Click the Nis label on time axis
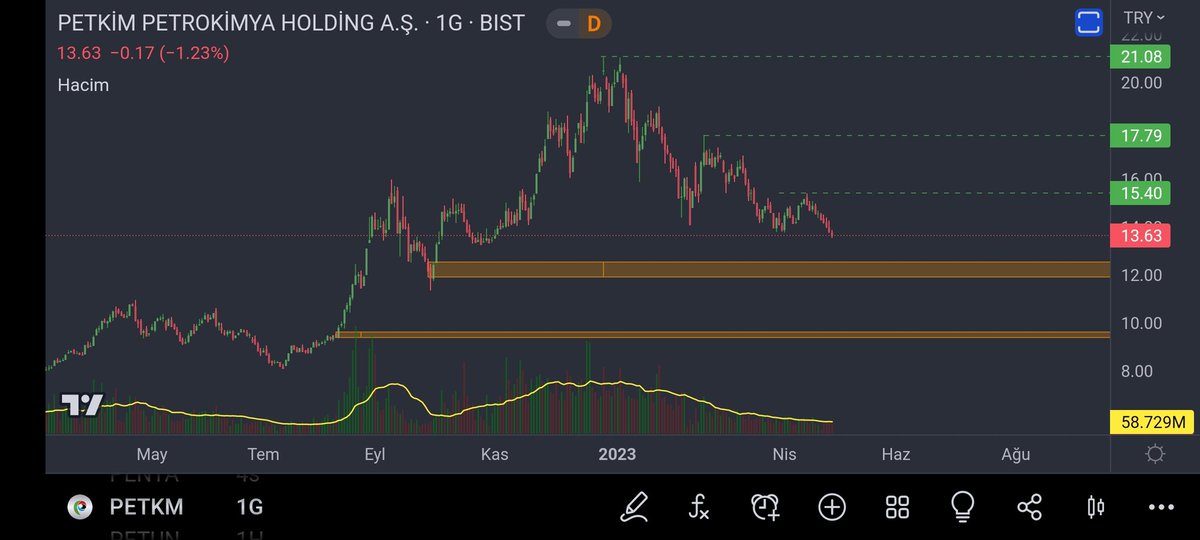Image resolution: width=1200 pixels, height=540 pixels. click(784, 454)
